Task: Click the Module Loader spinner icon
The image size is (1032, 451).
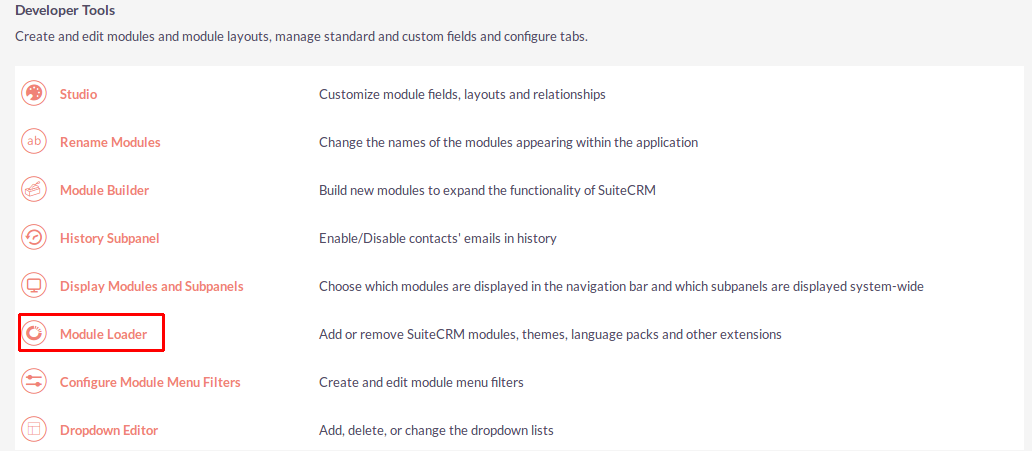Action: 33,334
